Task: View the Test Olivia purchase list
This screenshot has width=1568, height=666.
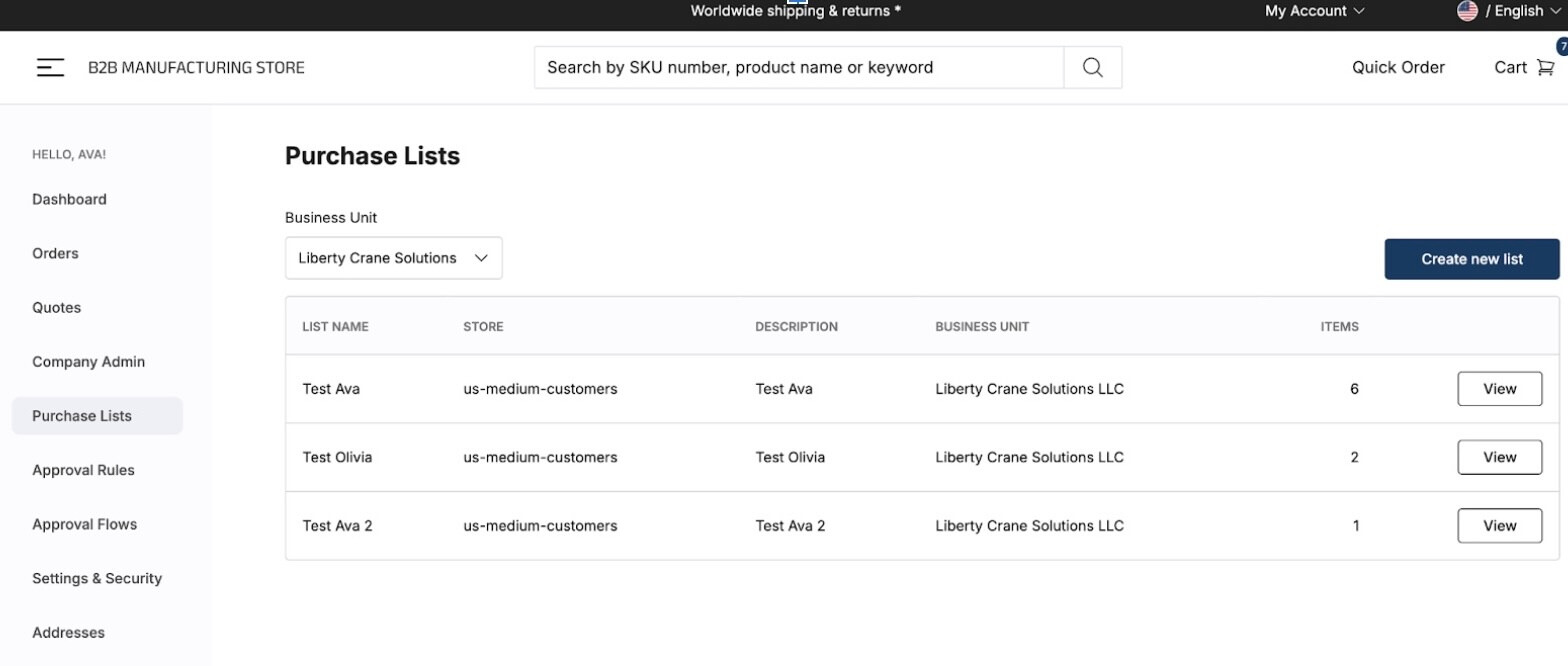Action: (1499, 457)
